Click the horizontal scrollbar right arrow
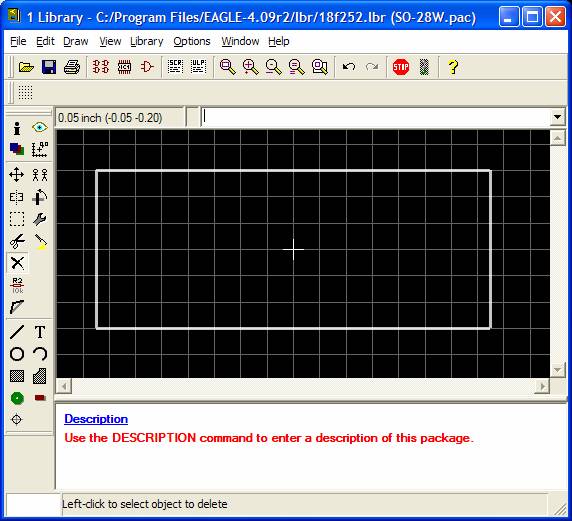The image size is (572, 521). (542, 386)
